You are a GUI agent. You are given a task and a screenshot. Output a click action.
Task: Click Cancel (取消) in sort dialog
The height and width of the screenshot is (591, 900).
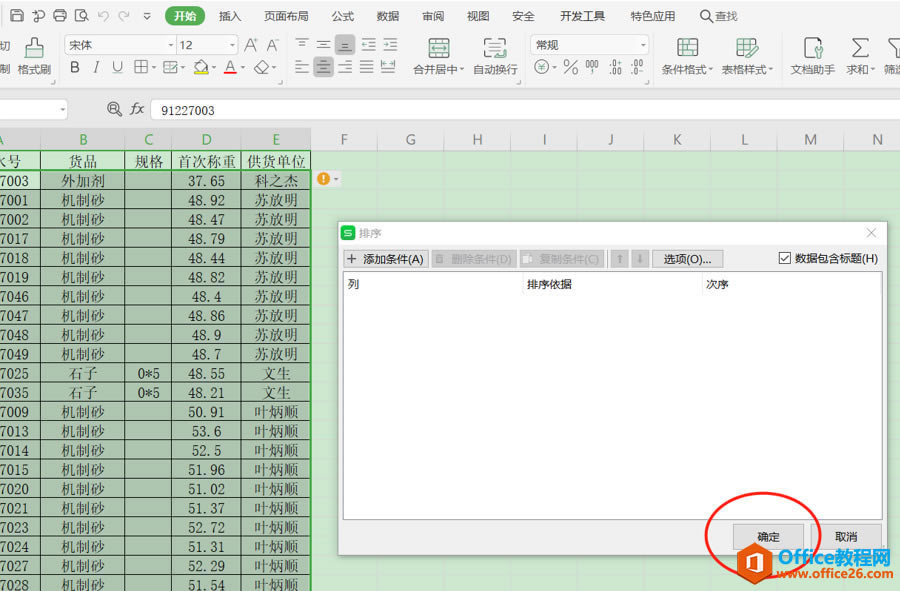[x=846, y=537]
